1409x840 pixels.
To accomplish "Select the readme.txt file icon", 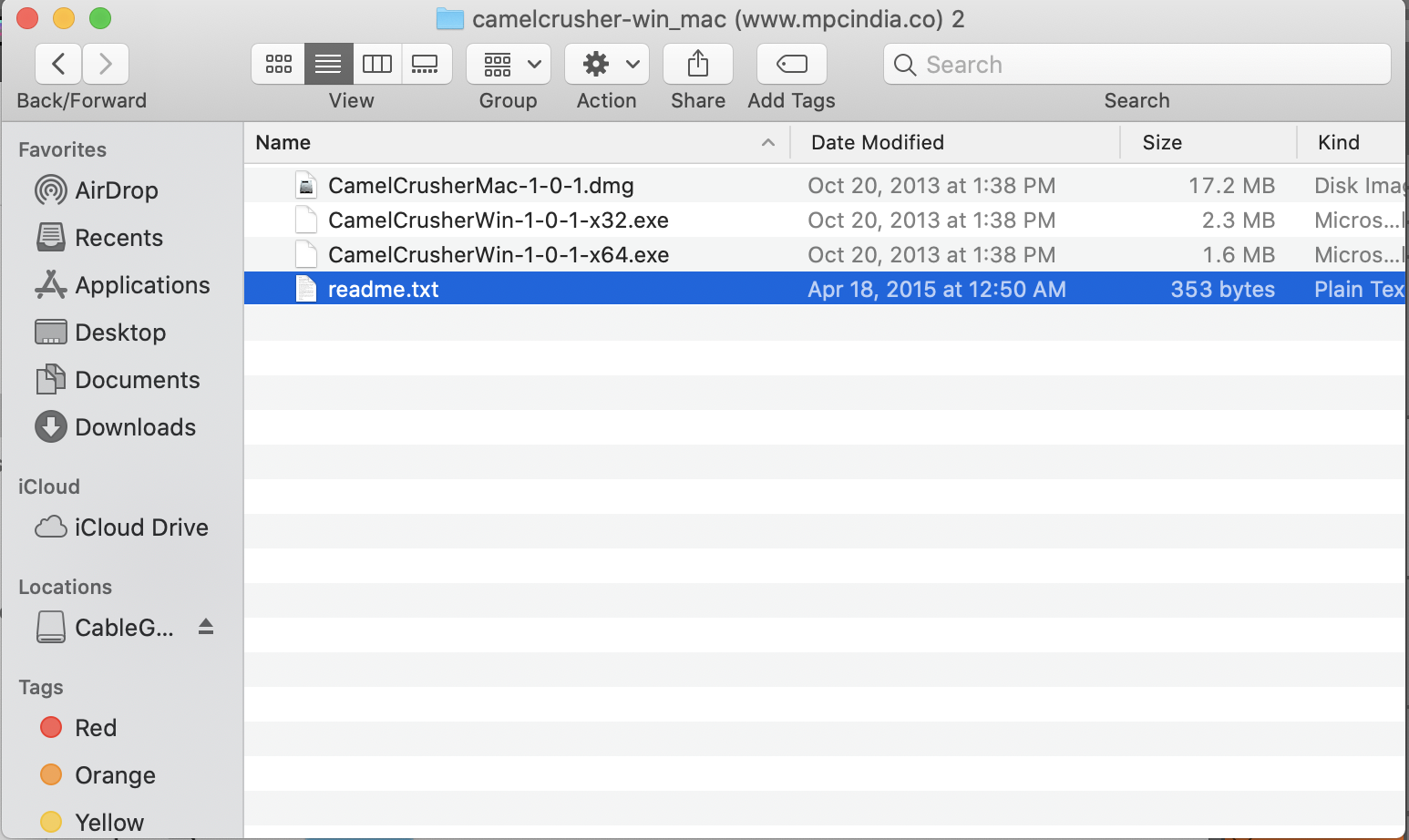I will tap(306, 290).
